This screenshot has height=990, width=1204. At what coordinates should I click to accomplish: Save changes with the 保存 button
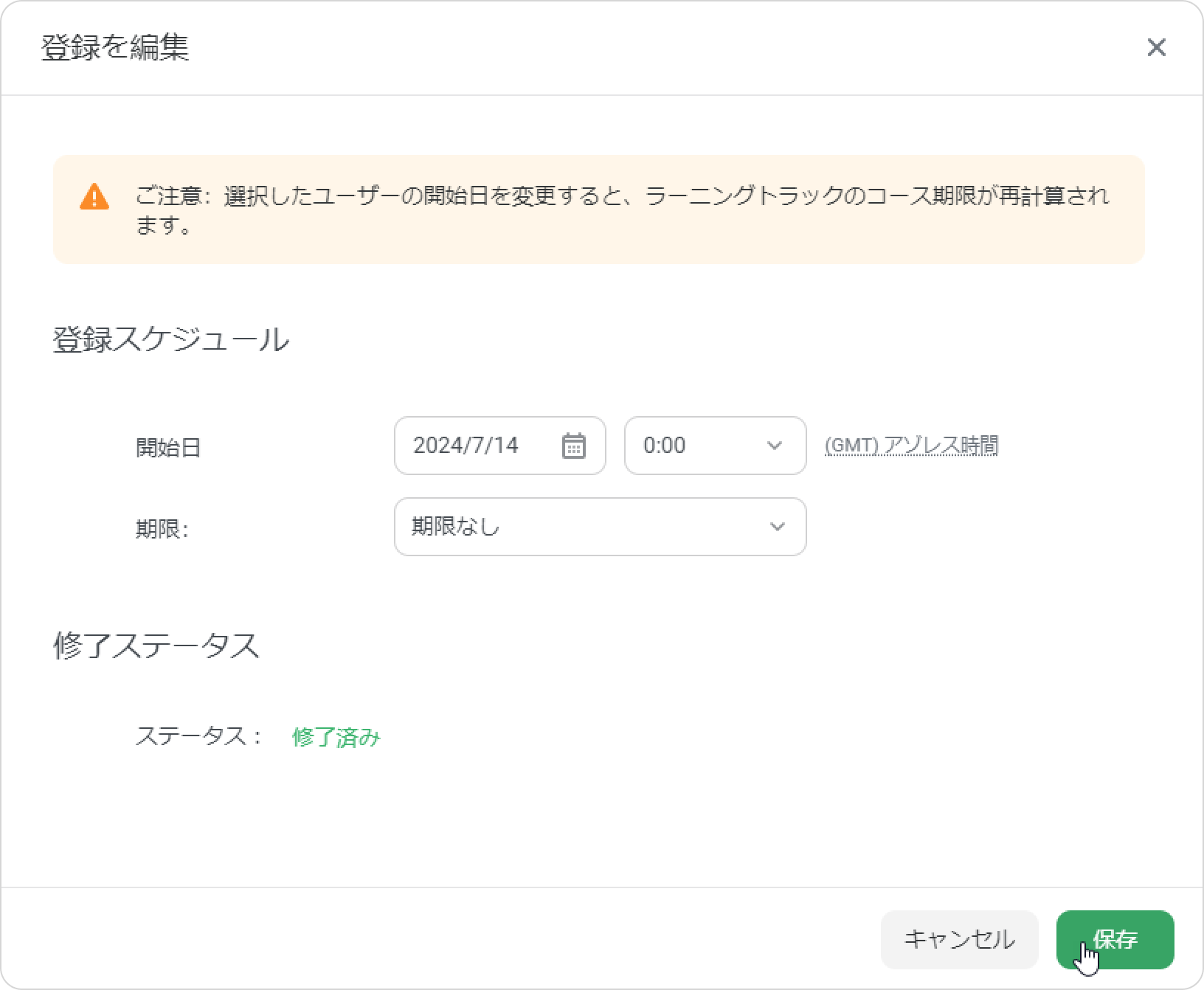1115,939
